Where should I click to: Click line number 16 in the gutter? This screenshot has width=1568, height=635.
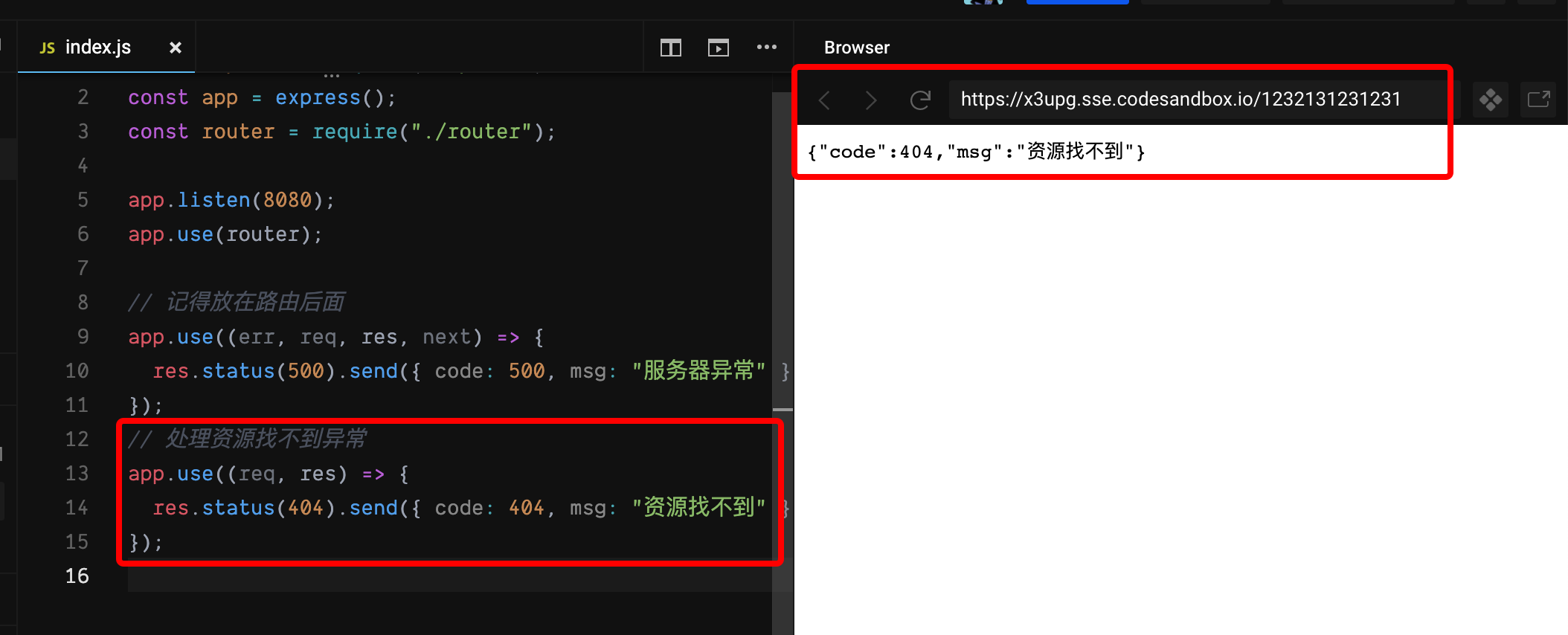(77, 576)
